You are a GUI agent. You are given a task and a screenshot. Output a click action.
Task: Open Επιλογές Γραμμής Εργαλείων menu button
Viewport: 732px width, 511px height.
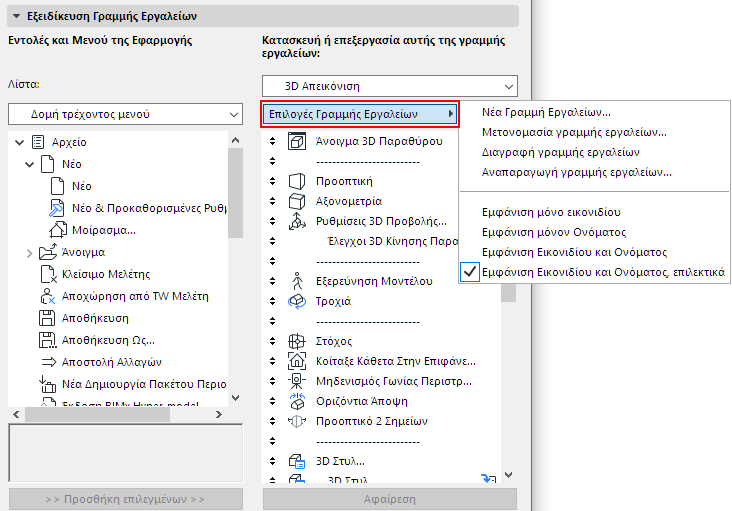[x=359, y=114]
